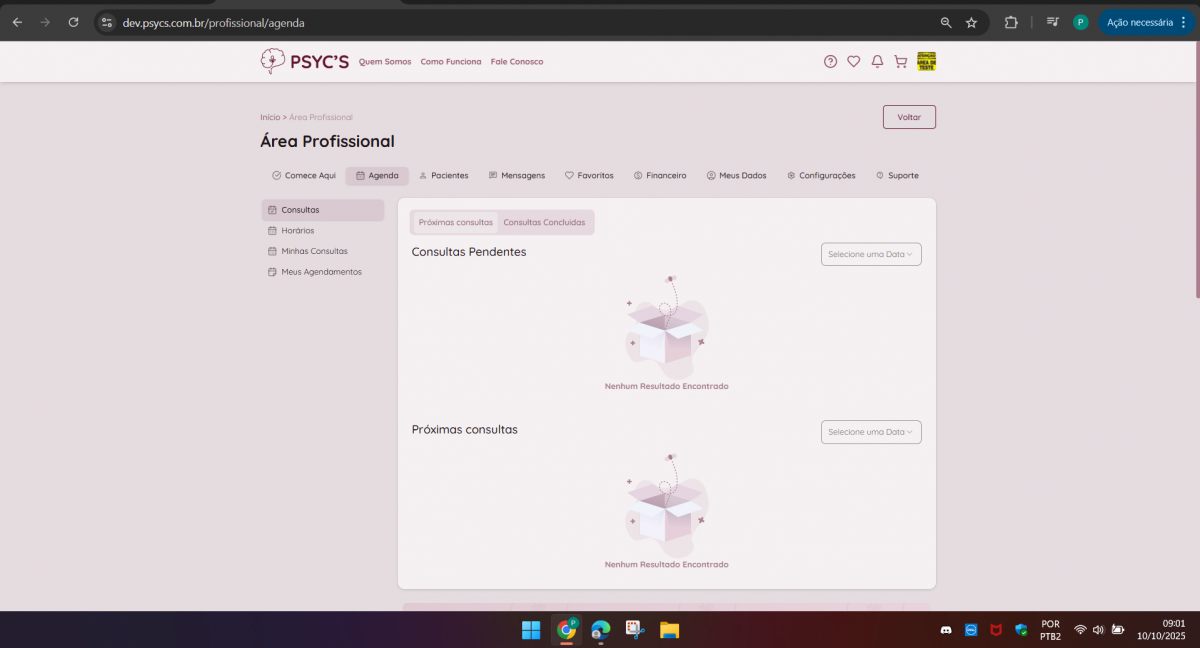Click the help question mark icon

point(830,62)
